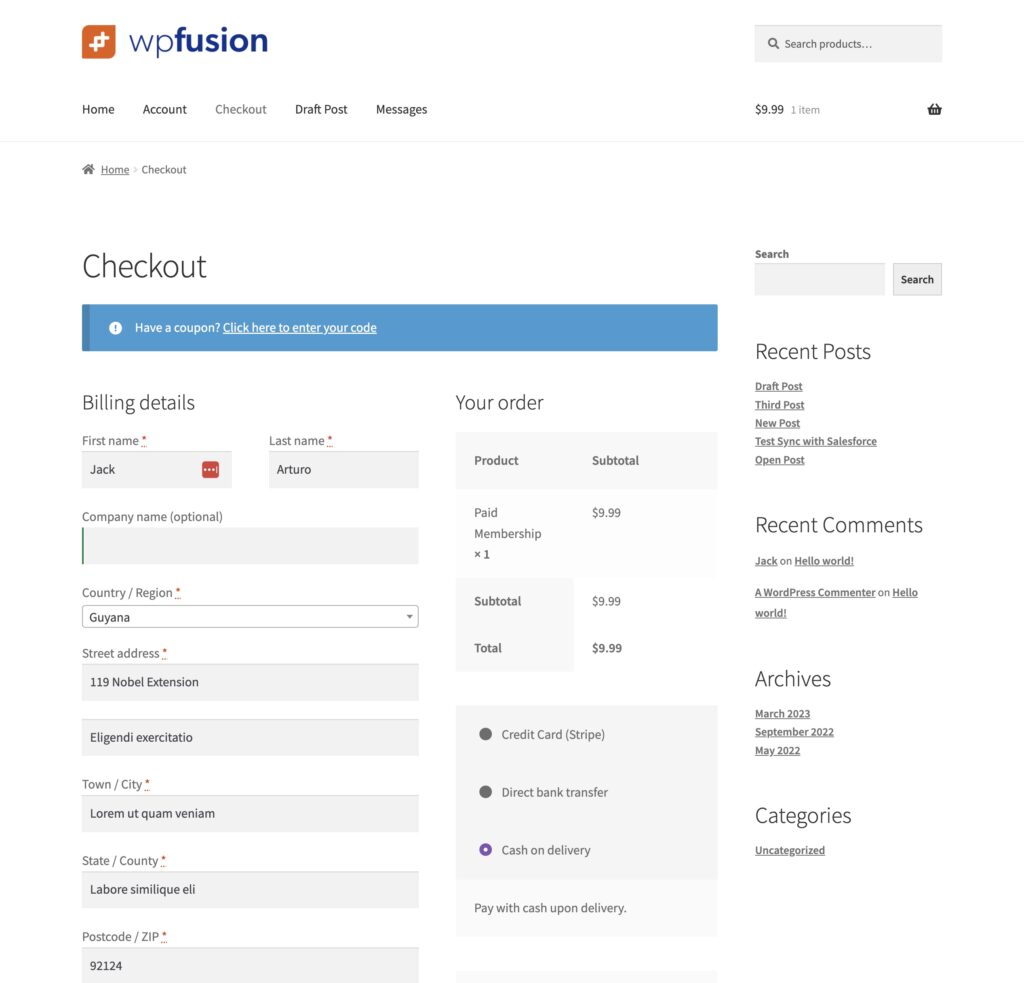Click 'Click here to enter your code' link

[300, 328]
